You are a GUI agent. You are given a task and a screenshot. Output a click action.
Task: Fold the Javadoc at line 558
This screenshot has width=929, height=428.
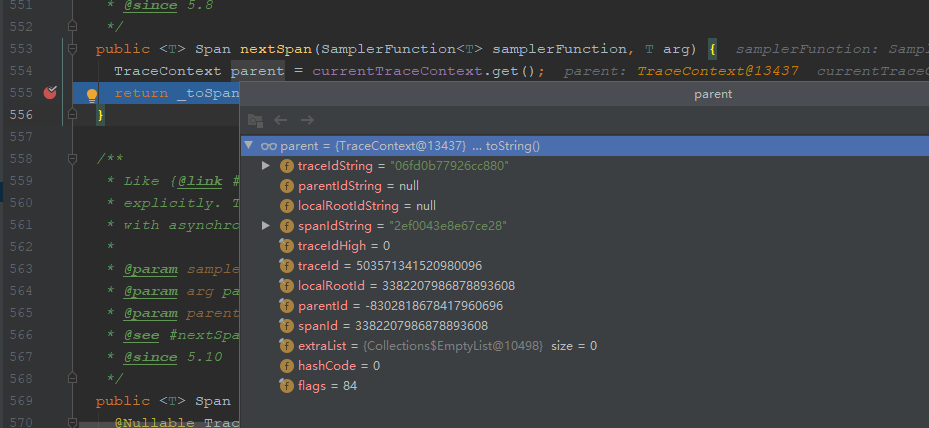72,159
